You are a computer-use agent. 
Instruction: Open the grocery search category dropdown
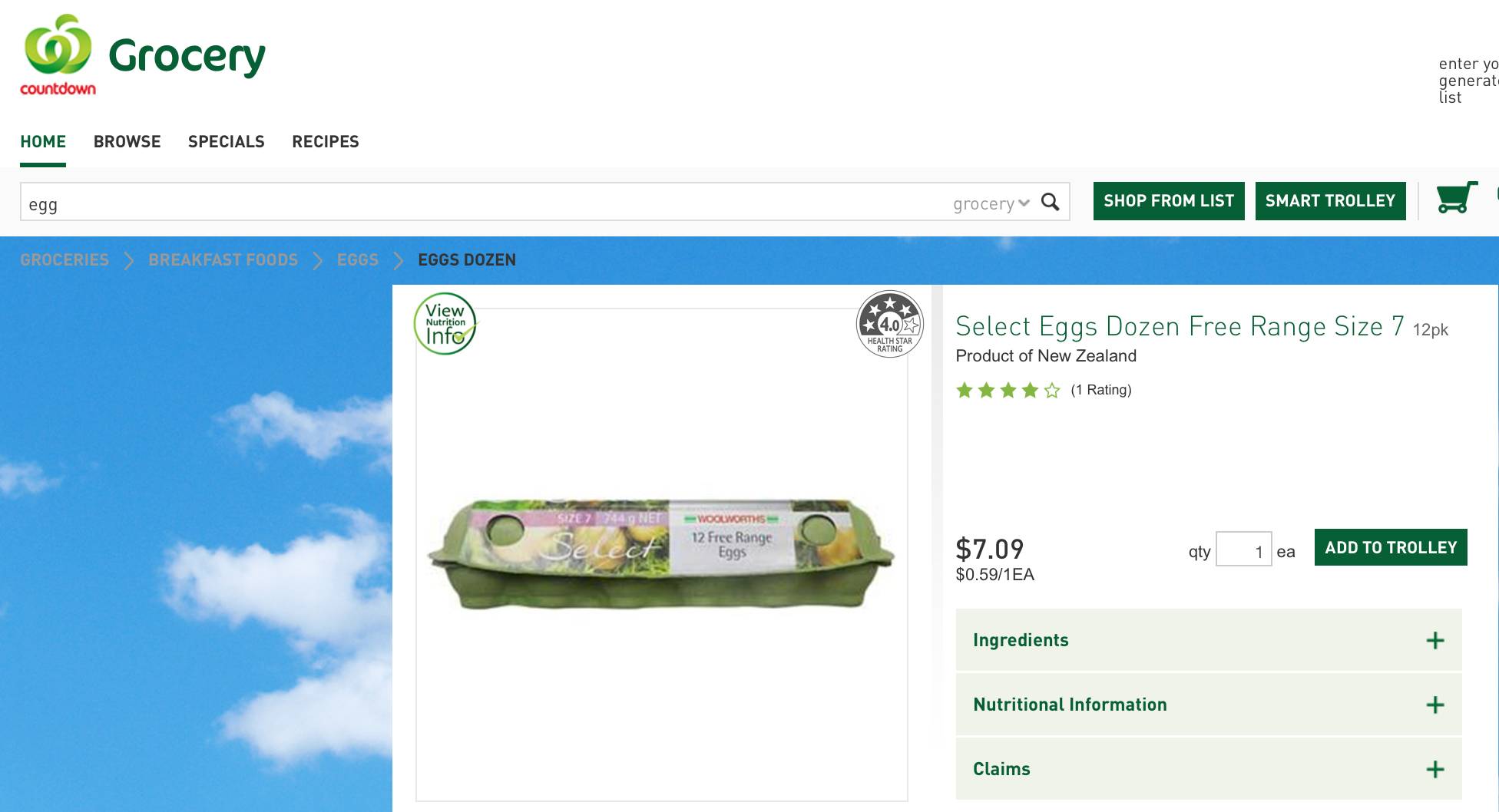(x=991, y=203)
